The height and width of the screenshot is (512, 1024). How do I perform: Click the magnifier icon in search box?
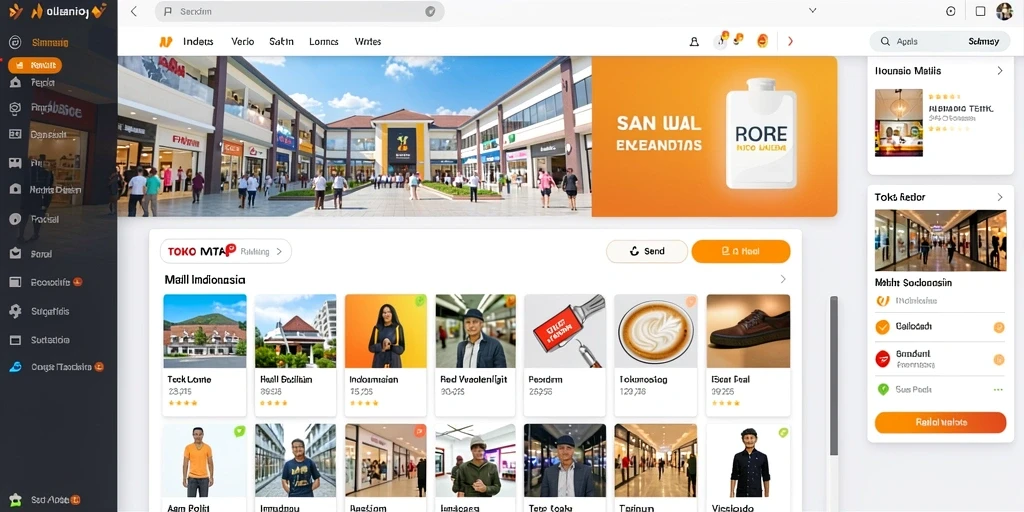(x=885, y=41)
